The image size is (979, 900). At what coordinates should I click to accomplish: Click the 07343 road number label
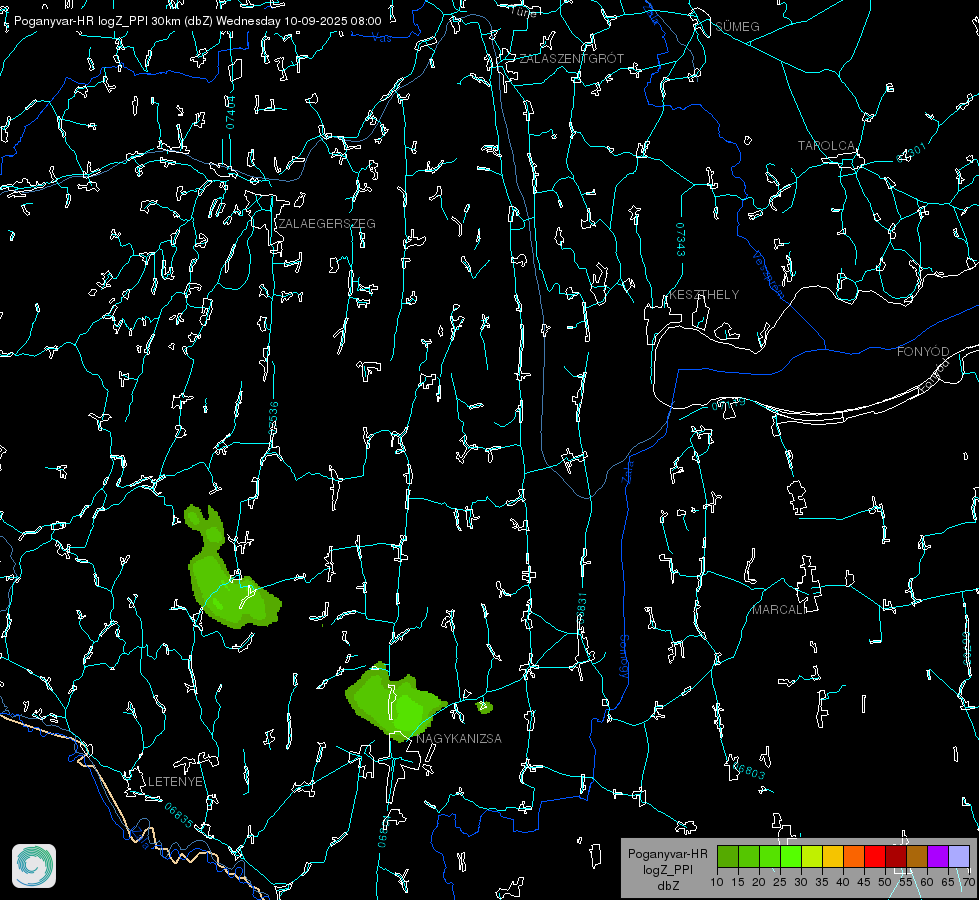[x=681, y=239]
